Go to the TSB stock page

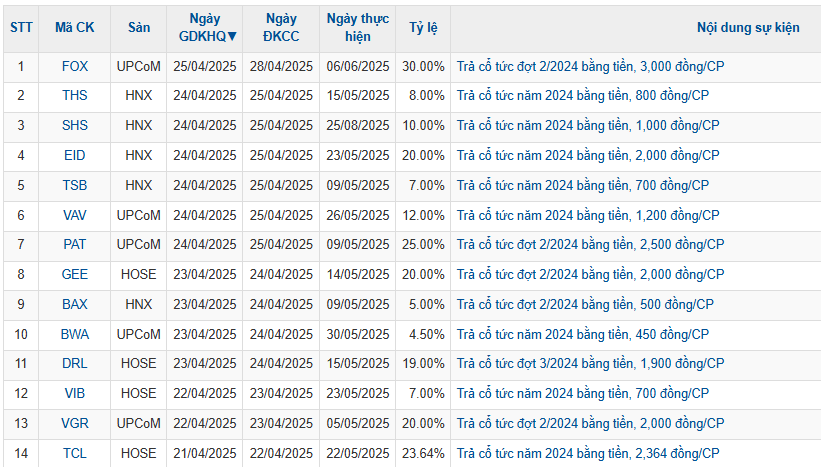[74, 186]
